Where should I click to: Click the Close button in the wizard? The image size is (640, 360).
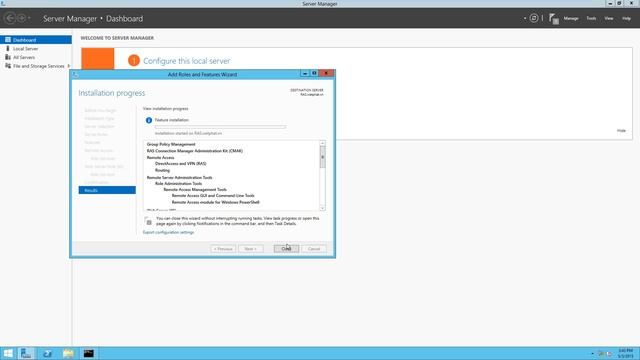[286, 249]
